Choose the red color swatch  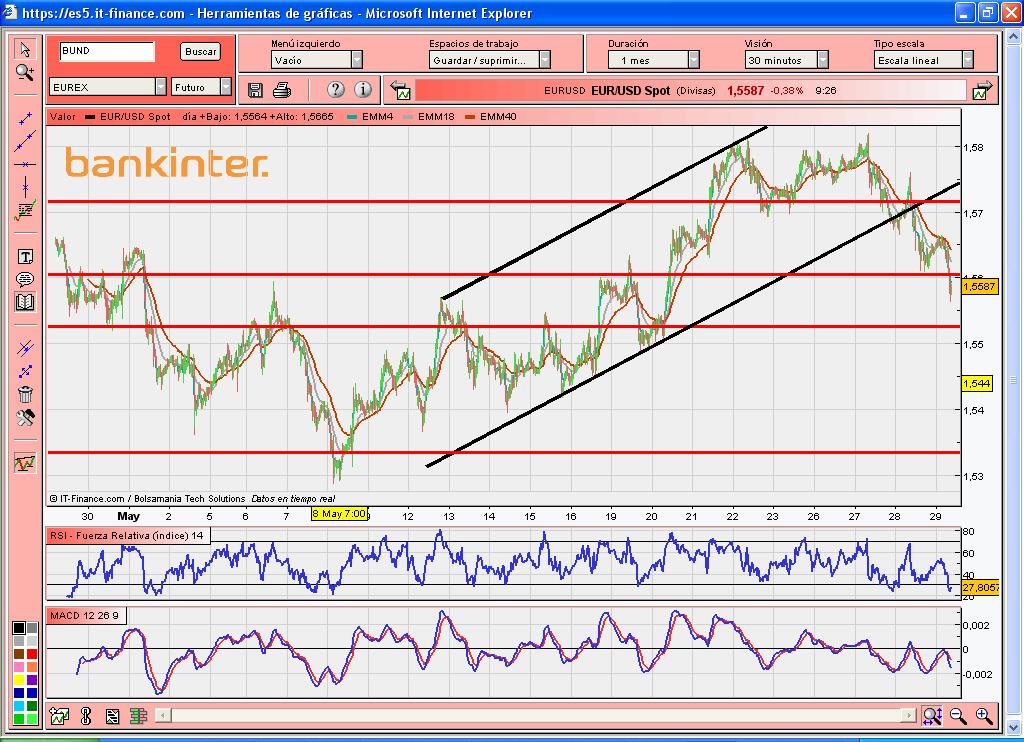click(33, 653)
